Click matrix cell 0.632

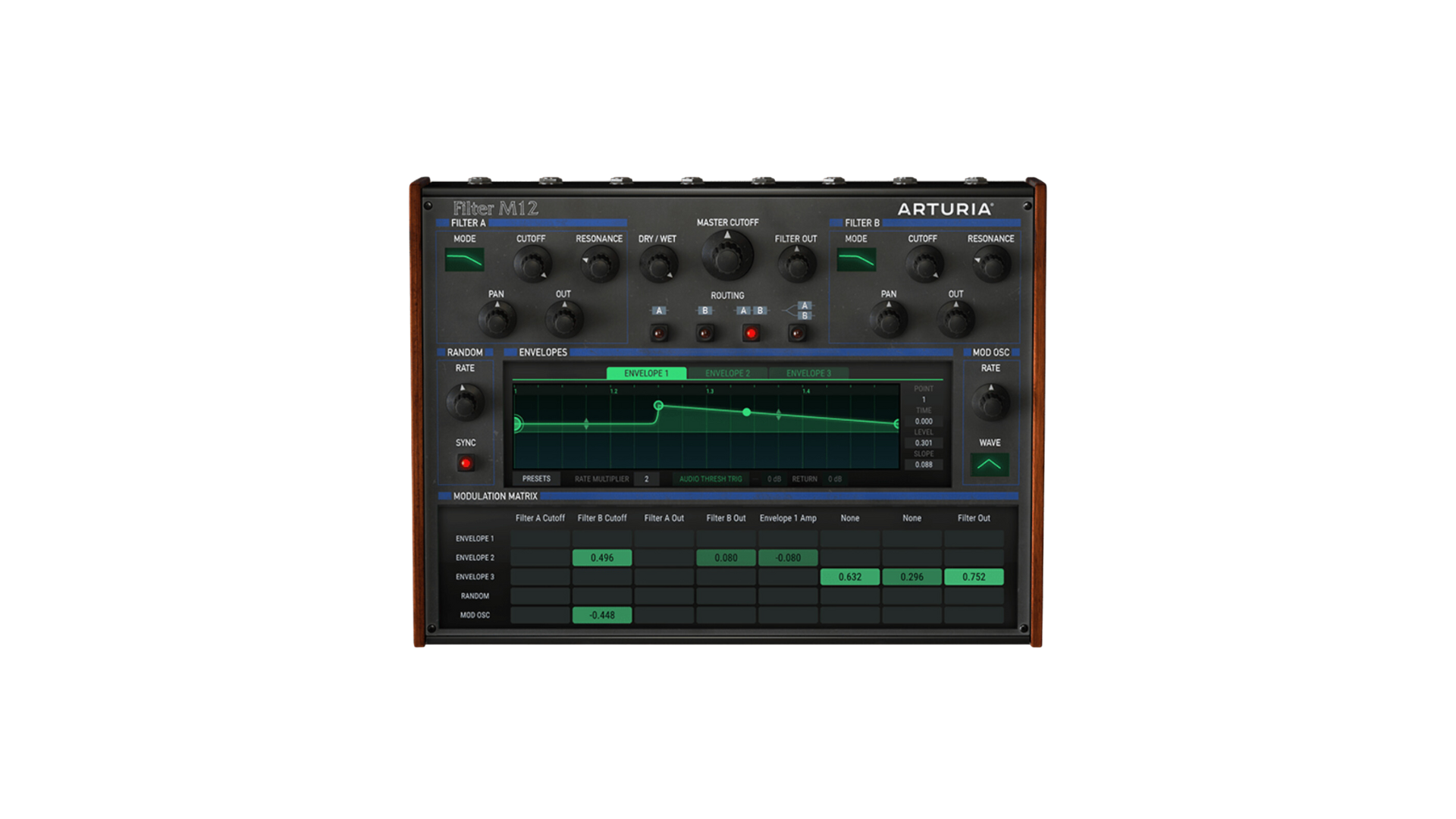pyautogui.click(x=850, y=577)
